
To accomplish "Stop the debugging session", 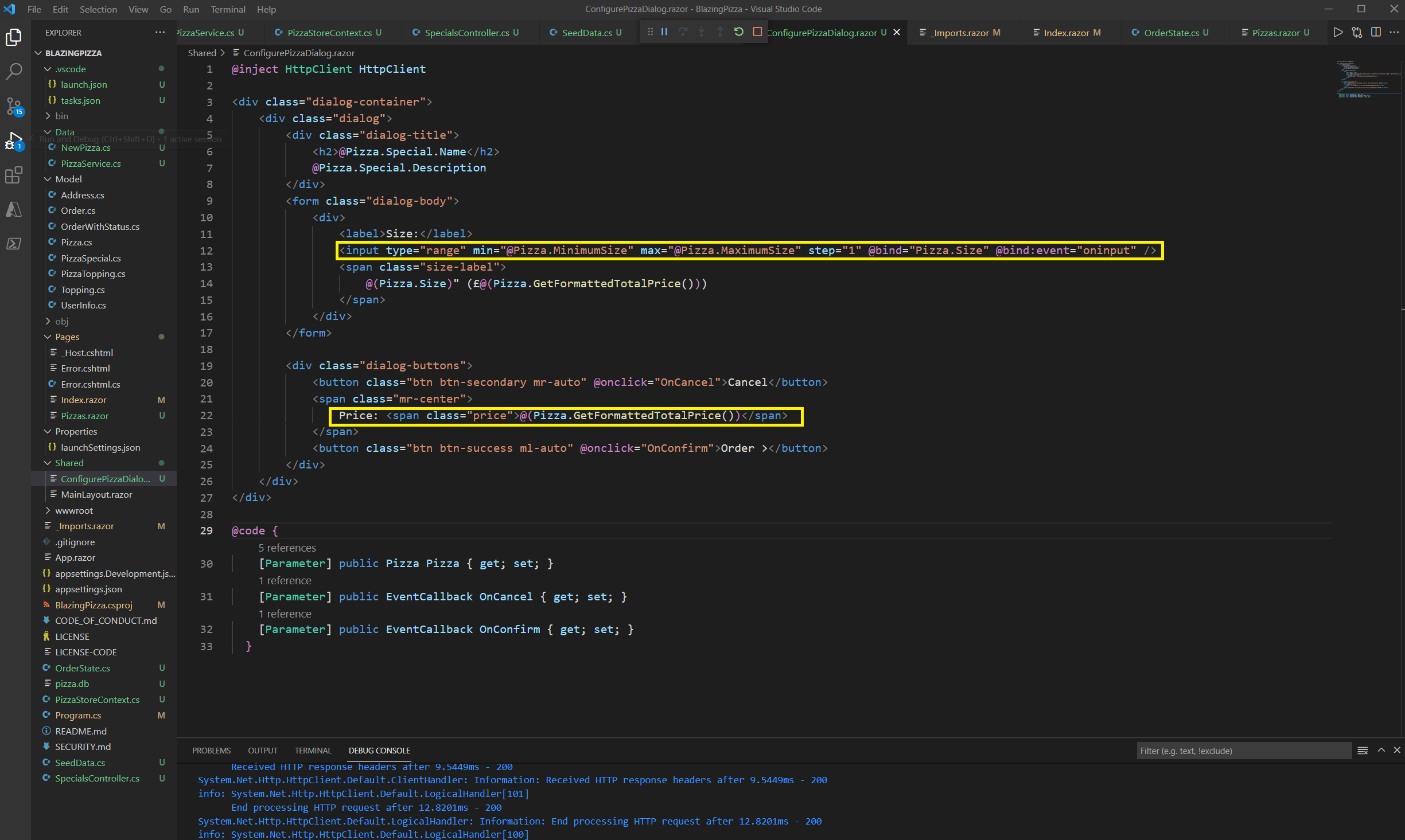I will [757, 32].
